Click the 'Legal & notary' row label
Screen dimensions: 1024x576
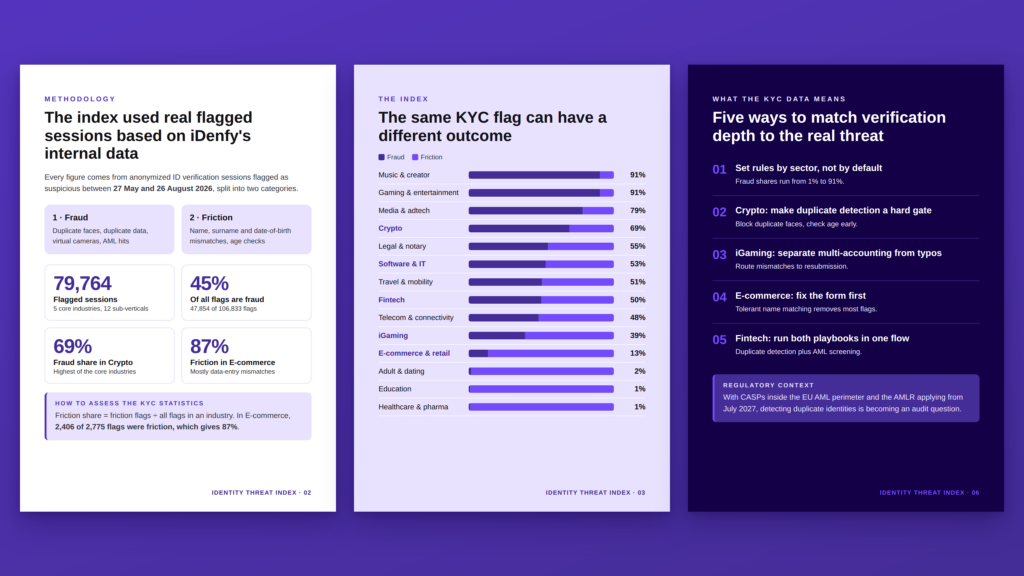tap(402, 246)
